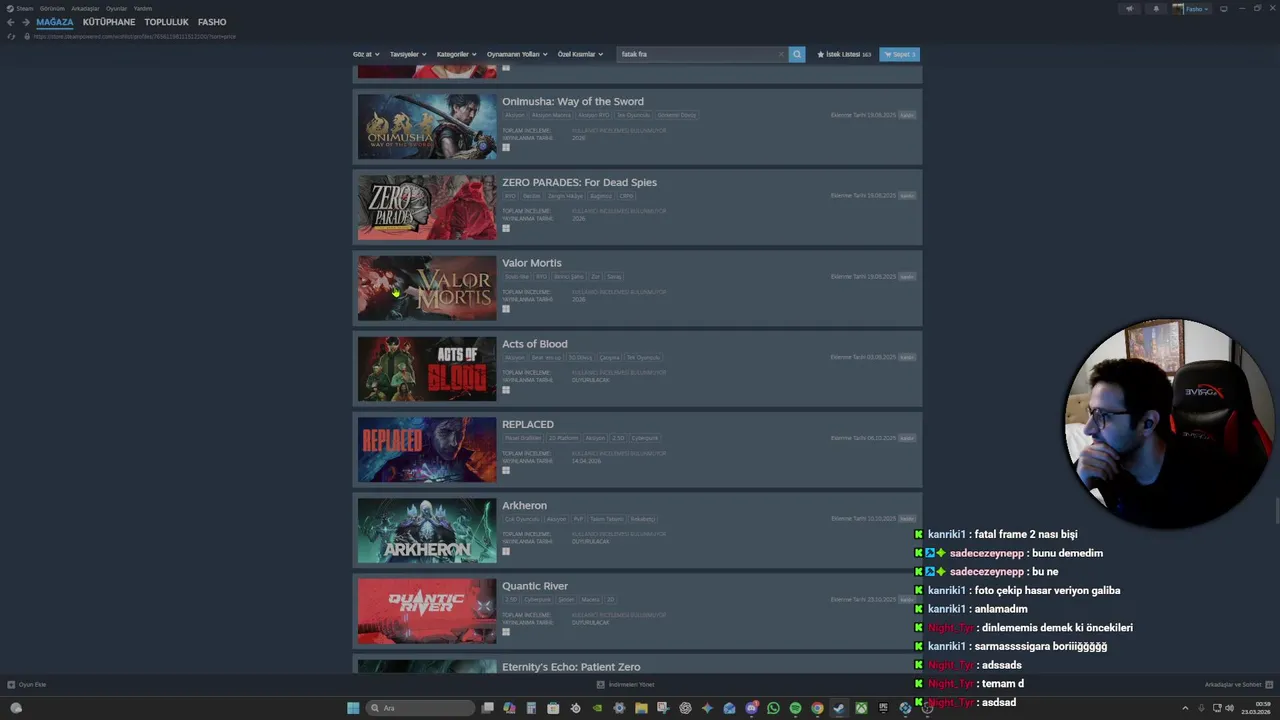Open Steam Big Picture mode icon
The image size is (1280, 720).
[1224, 8]
